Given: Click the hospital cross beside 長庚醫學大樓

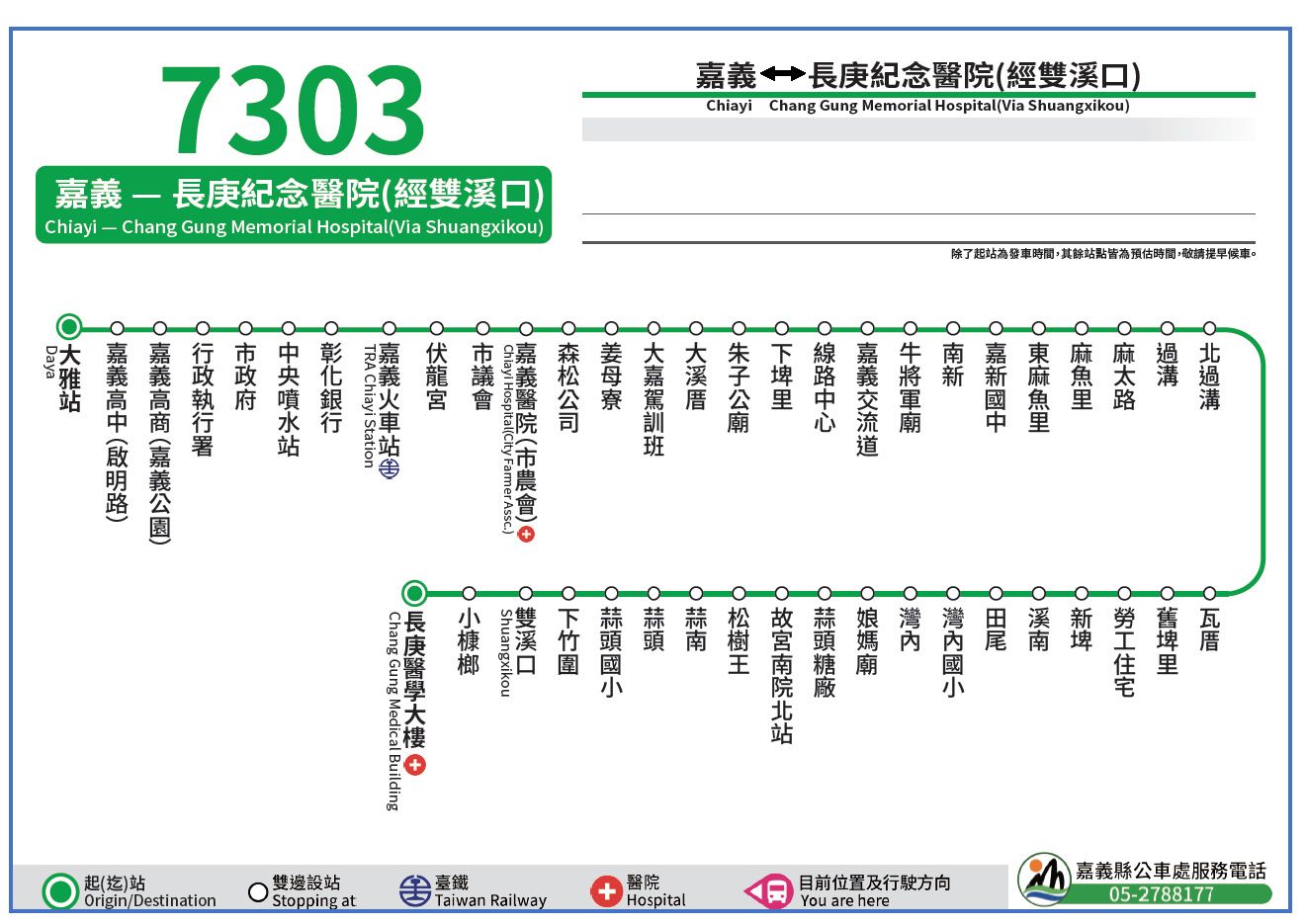Looking at the screenshot, I should pos(414,765).
